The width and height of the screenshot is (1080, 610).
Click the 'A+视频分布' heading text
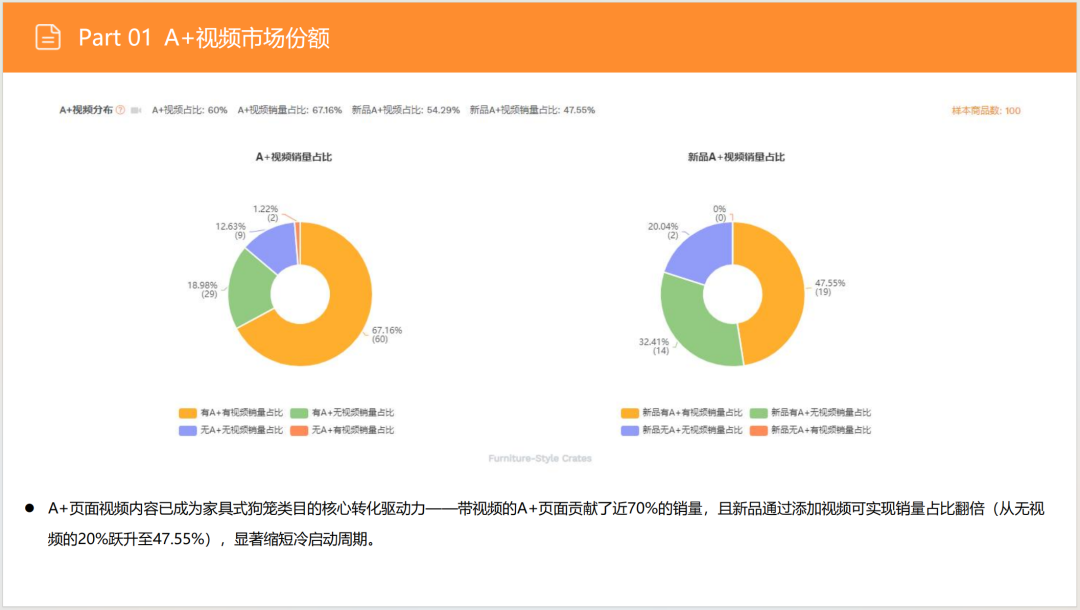click(86, 110)
